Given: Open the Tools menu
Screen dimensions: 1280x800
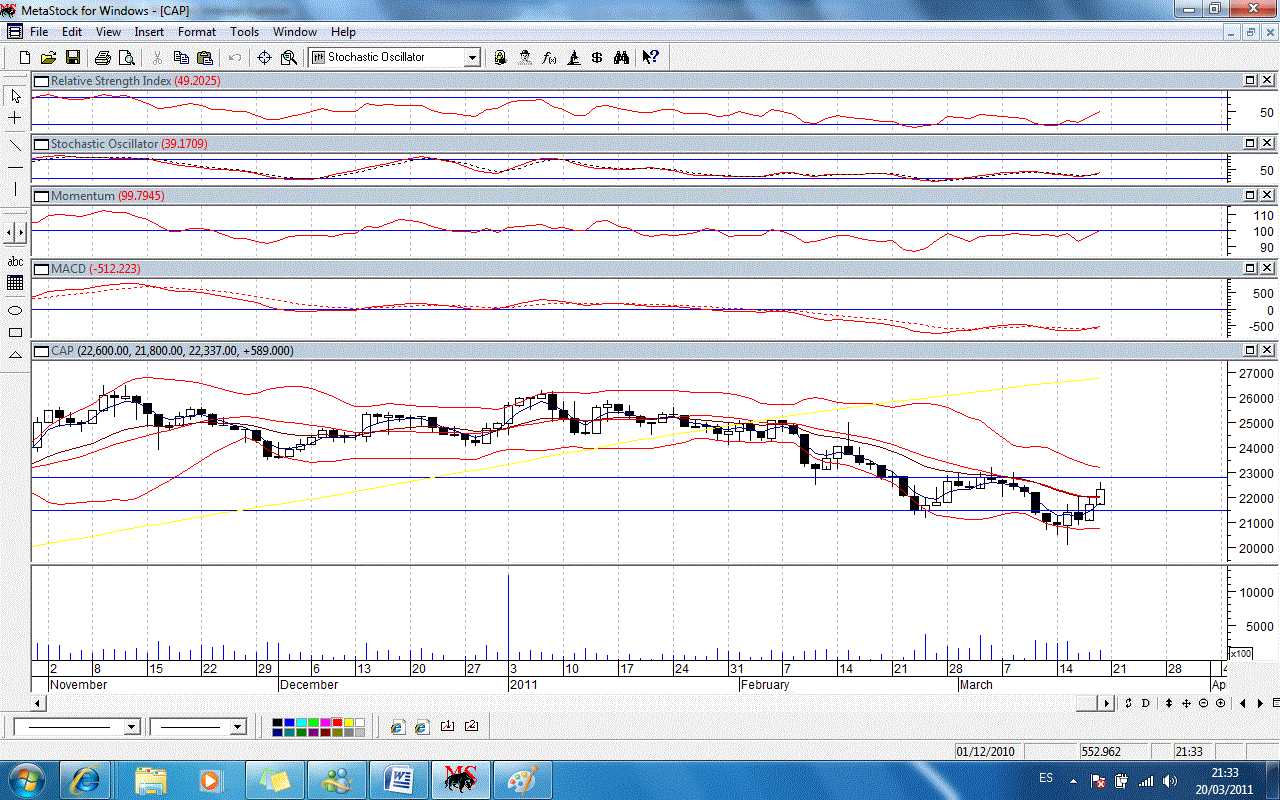Looking at the screenshot, I should point(244,32).
